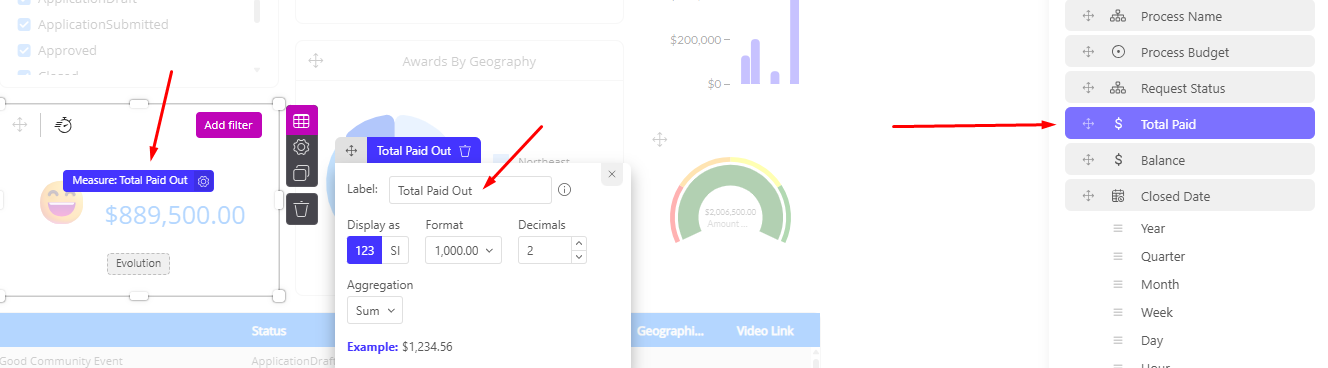1328x368 pixels.
Task: Select the Total Paid field row
Action: pos(1190,124)
